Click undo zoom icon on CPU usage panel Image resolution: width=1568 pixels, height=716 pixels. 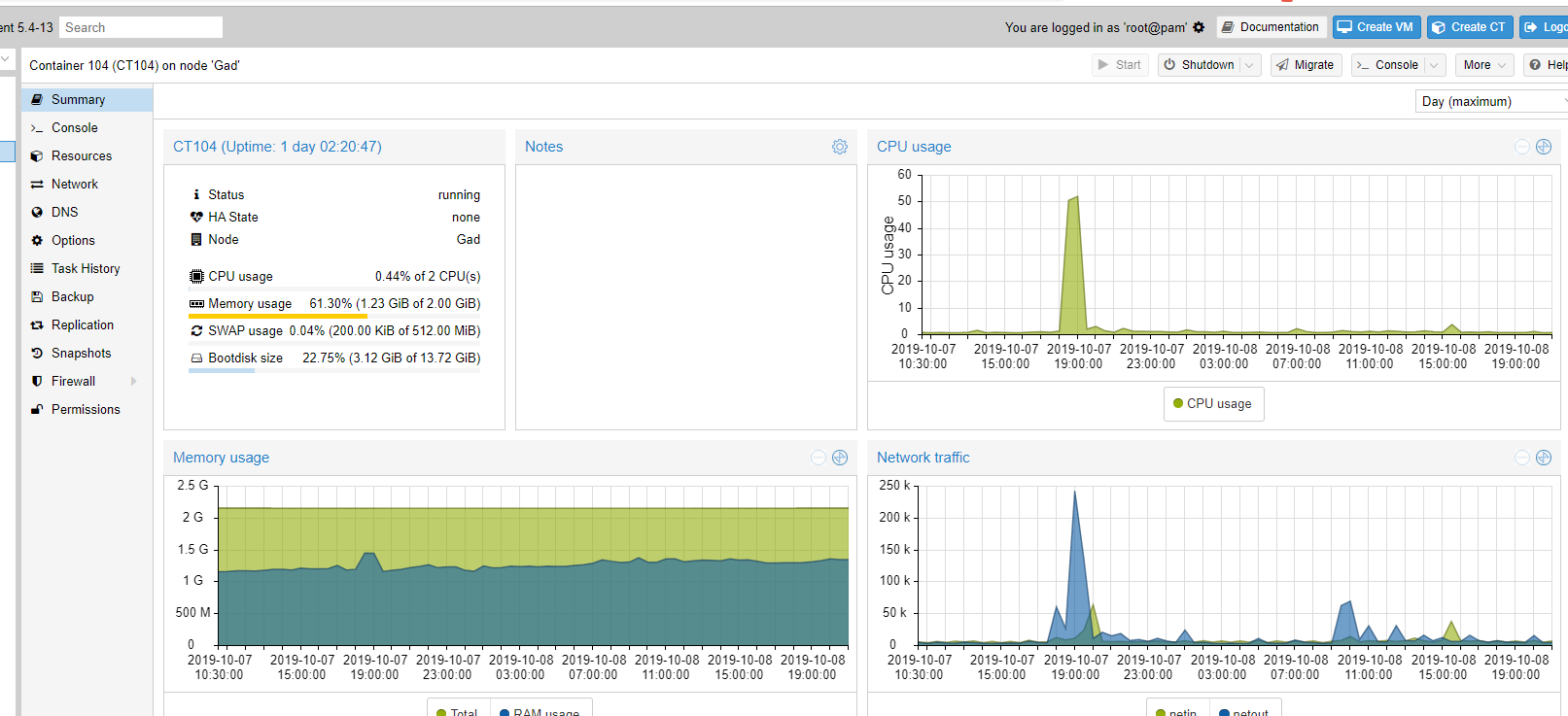click(1522, 147)
